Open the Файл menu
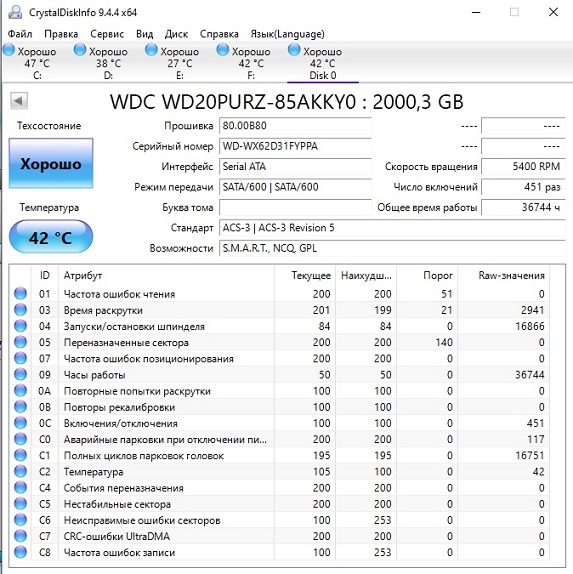The image size is (573, 574). click(x=20, y=34)
